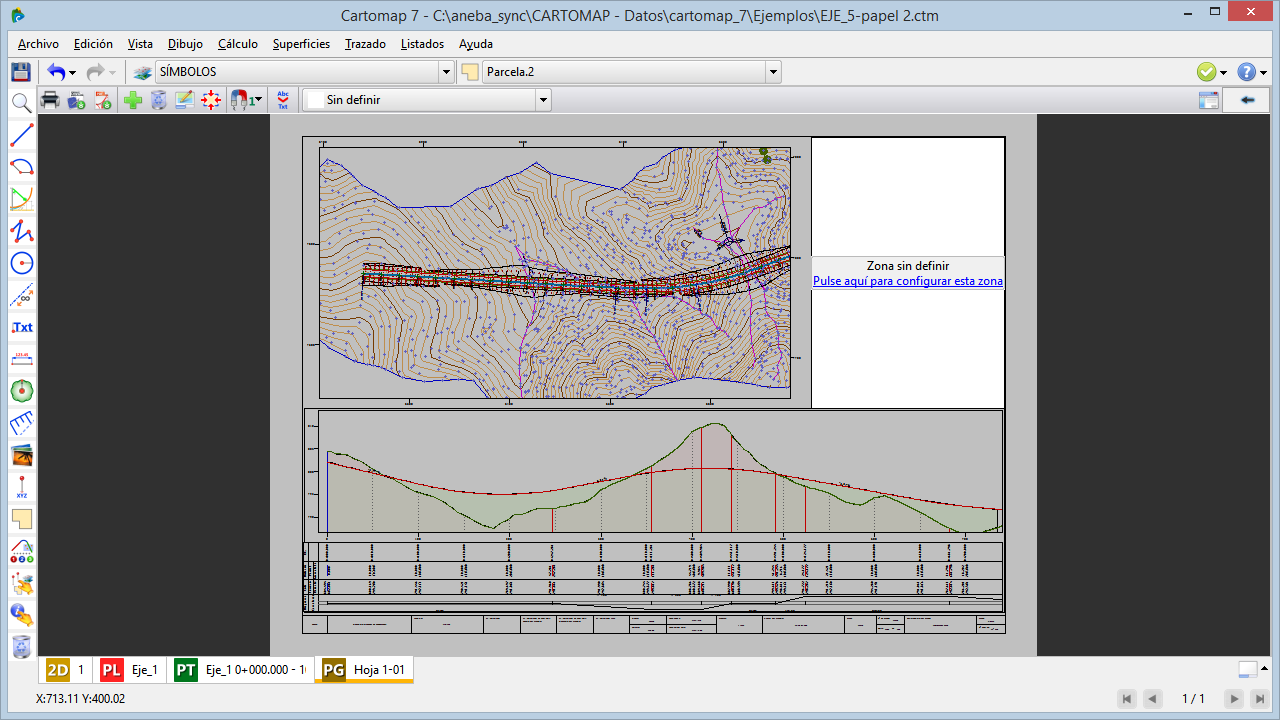This screenshot has height=720, width=1280.
Task: Expand the Parcela.2 dropdown list
Action: (x=773, y=72)
